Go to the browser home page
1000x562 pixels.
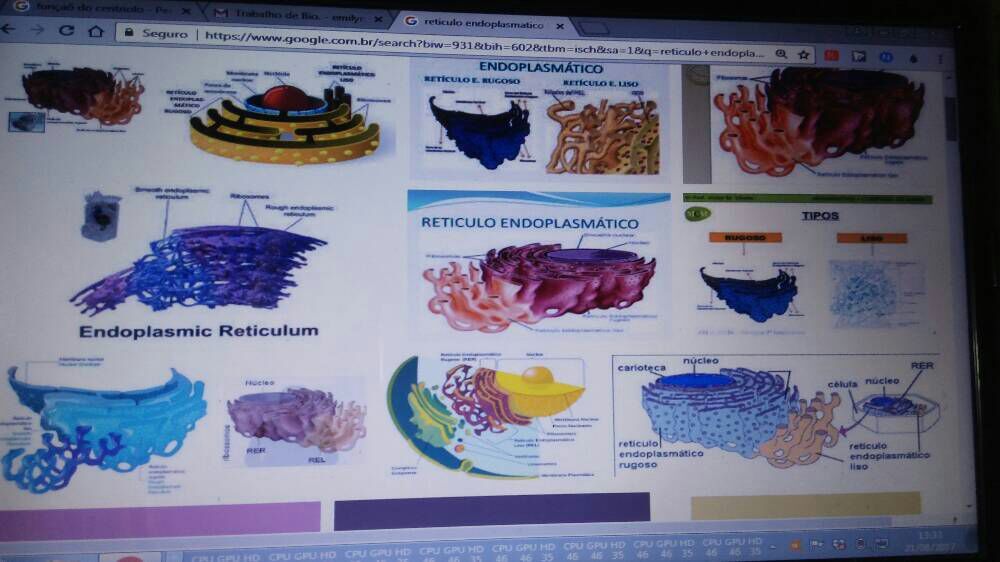tap(96, 31)
